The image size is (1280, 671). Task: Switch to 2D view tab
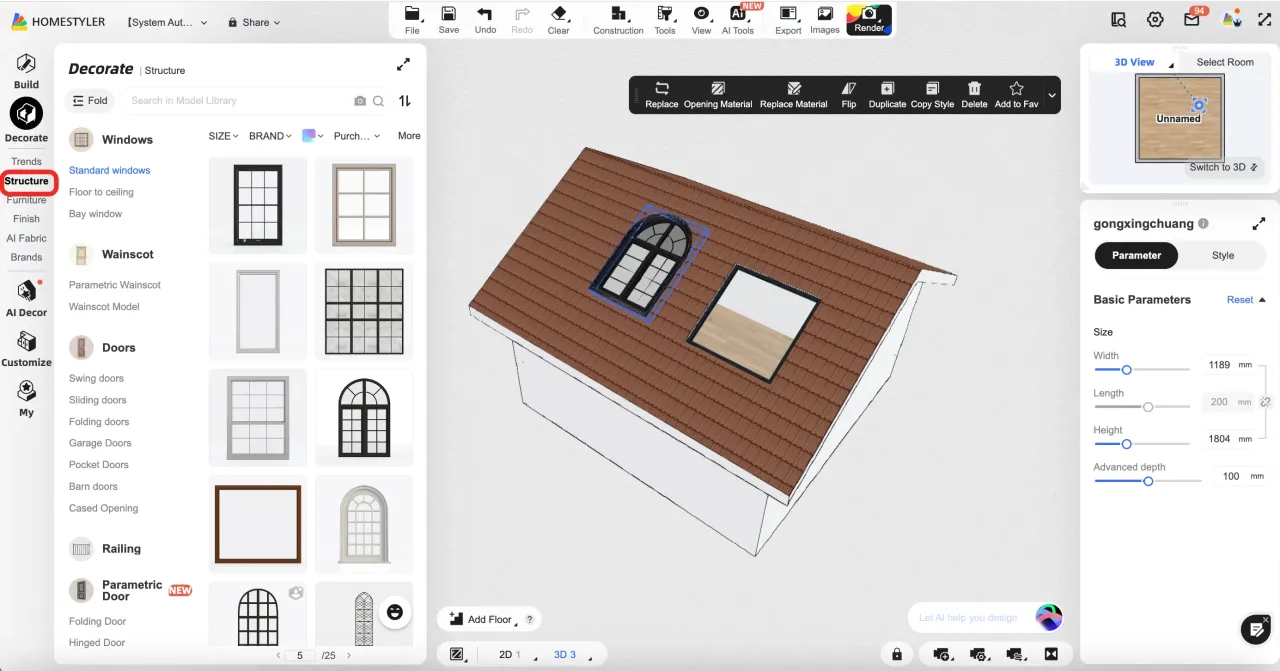(x=510, y=654)
